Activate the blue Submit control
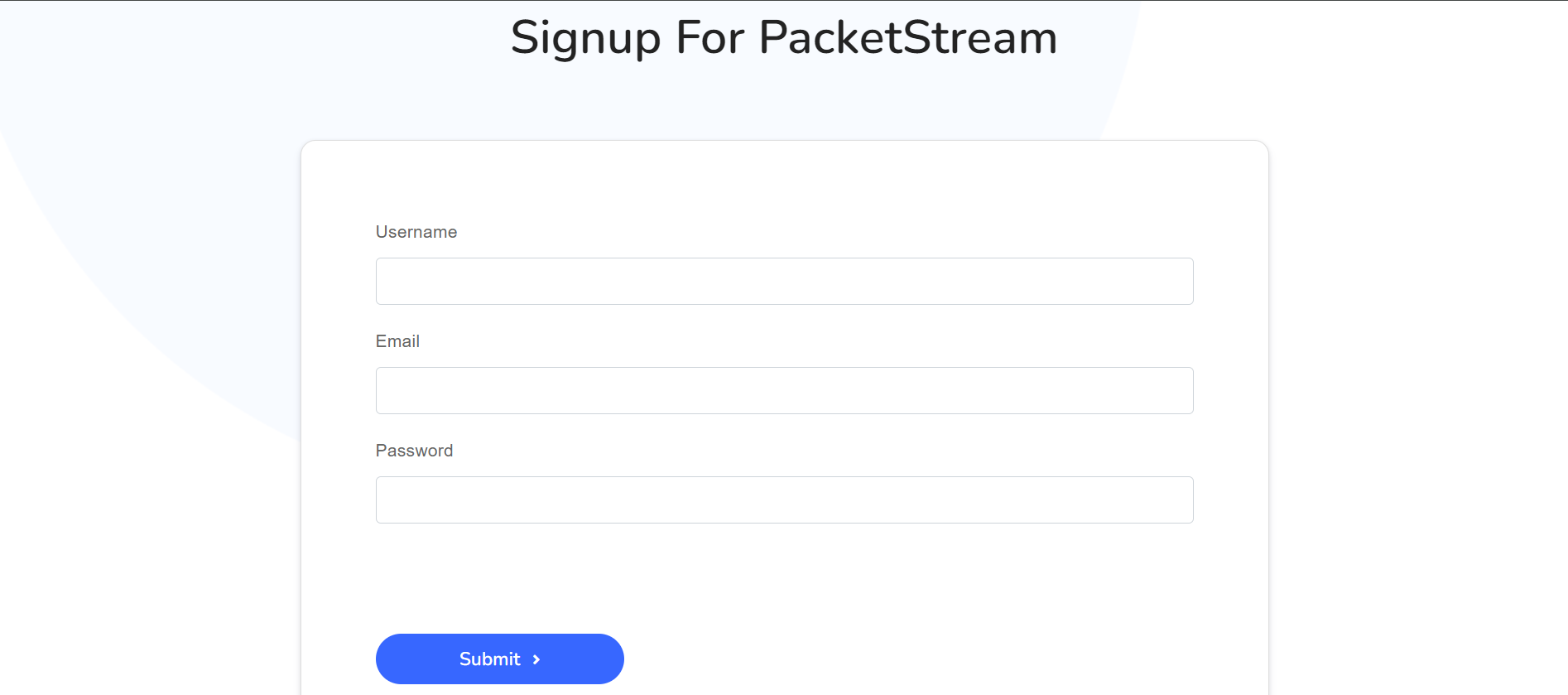Screen dimensions: 1568x695 499,659
